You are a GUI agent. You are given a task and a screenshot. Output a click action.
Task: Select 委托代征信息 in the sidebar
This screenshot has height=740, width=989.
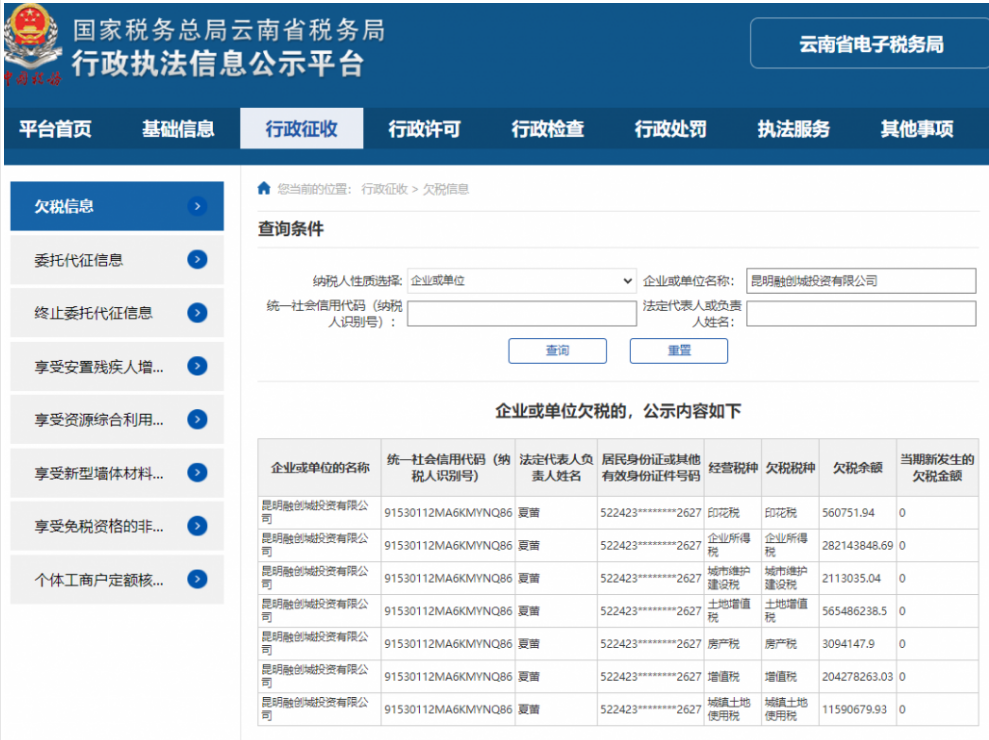pyautogui.click(x=117, y=259)
